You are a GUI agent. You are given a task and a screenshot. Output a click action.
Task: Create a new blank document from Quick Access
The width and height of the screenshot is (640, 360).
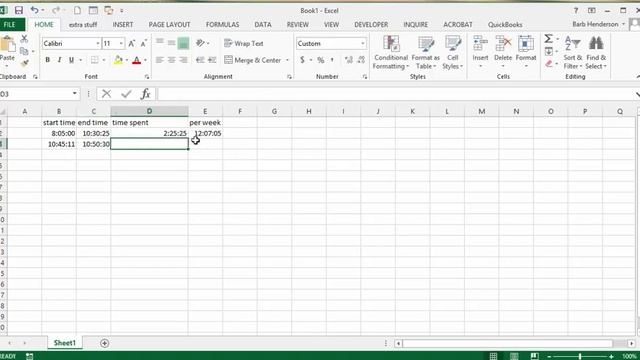coord(77,11)
